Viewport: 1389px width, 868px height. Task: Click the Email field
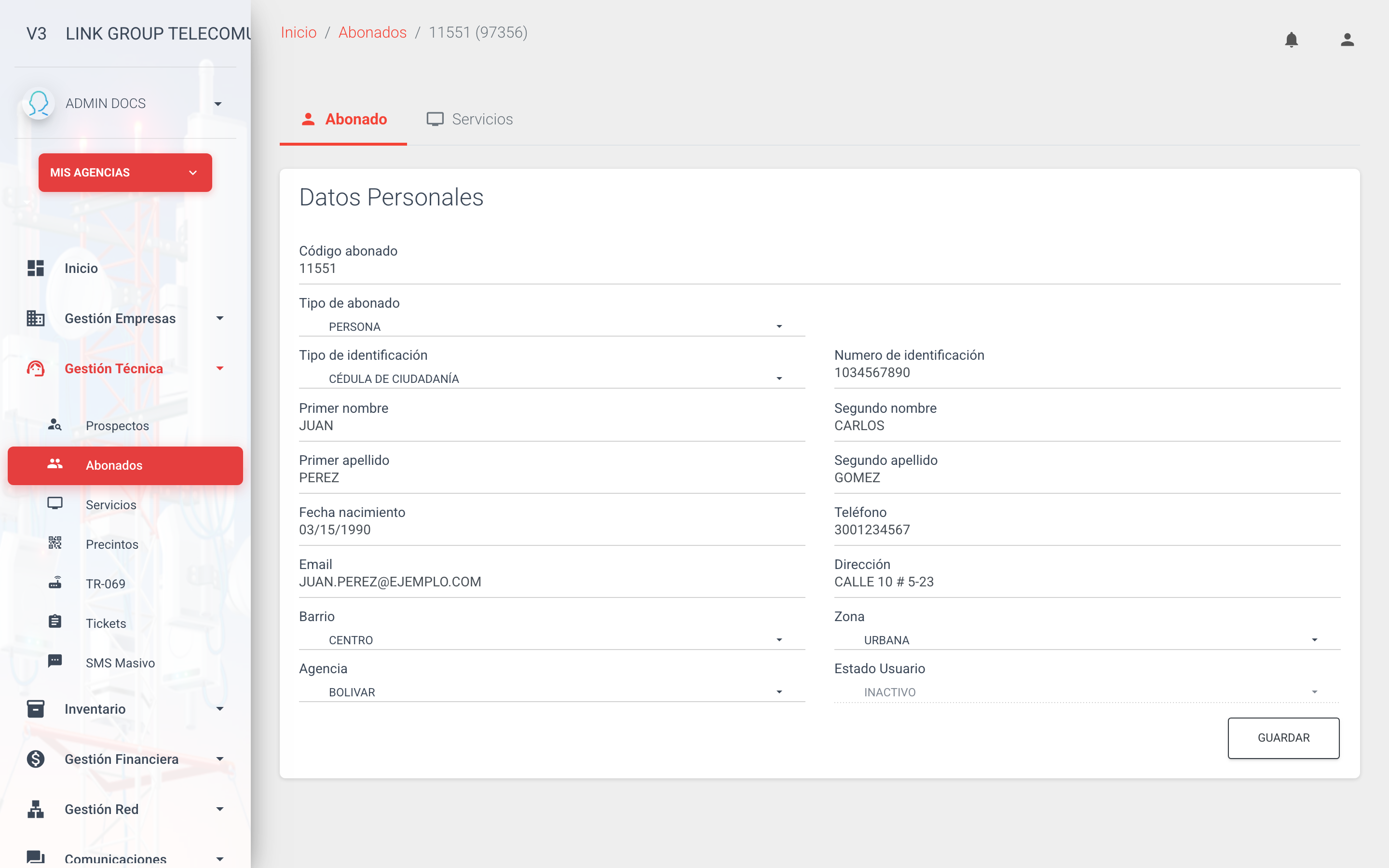click(552, 582)
